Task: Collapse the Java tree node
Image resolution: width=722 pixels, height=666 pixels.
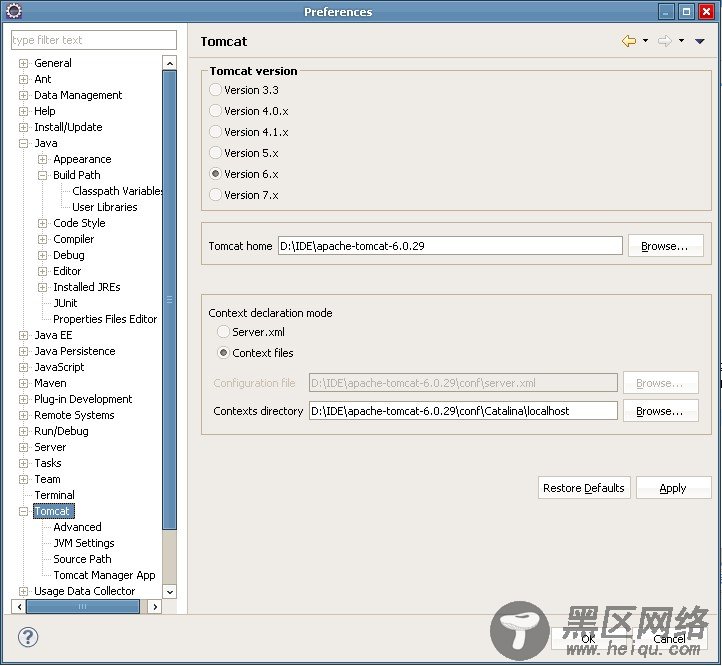Action: (x=23, y=143)
